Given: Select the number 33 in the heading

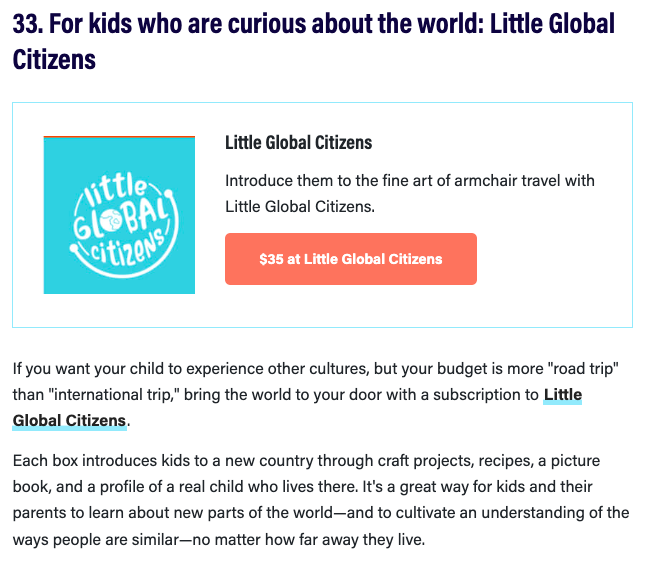Looking at the screenshot, I should coord(26,24).
